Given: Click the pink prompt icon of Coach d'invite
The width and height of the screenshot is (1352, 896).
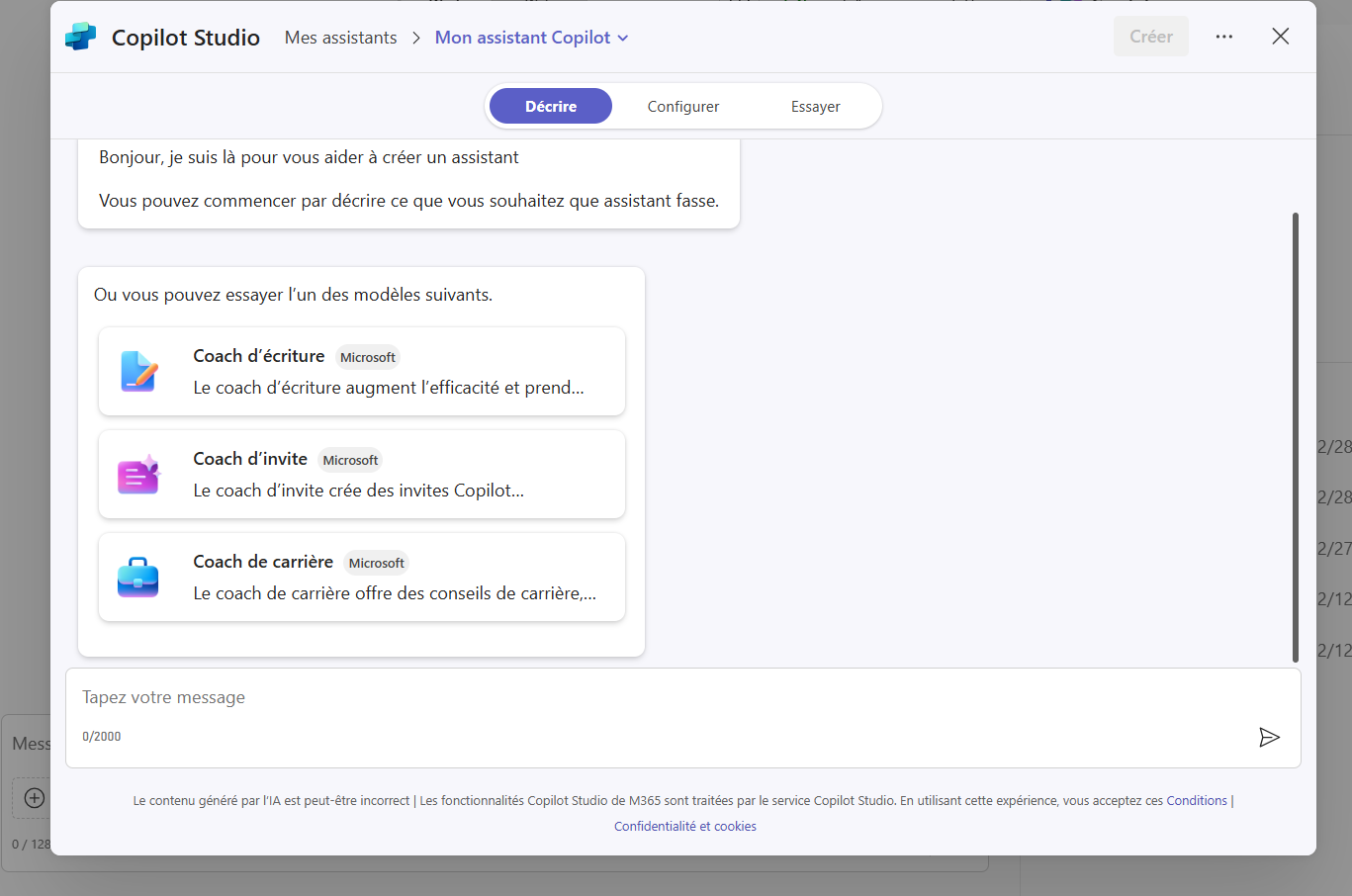Looking at the screenshot, I should coord(138,475).
